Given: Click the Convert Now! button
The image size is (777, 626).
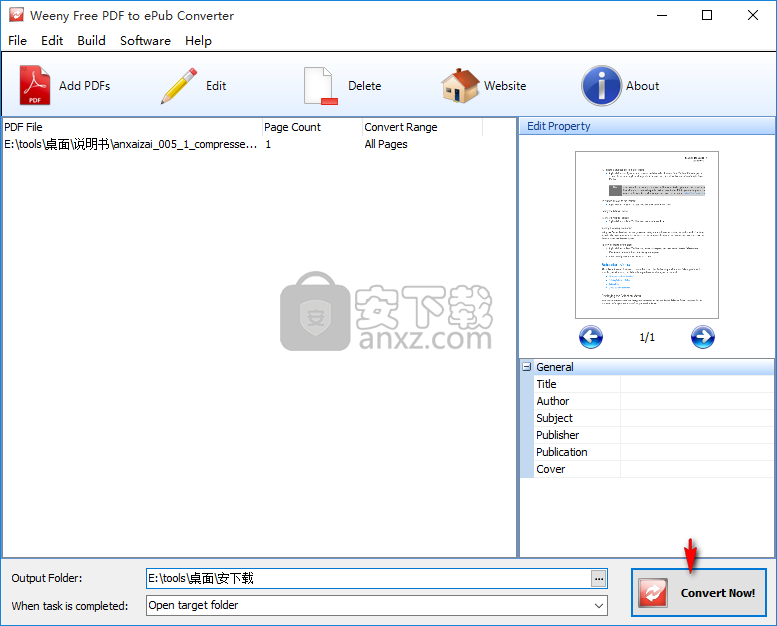Looking at the screenshot, I should pos(699,593).
